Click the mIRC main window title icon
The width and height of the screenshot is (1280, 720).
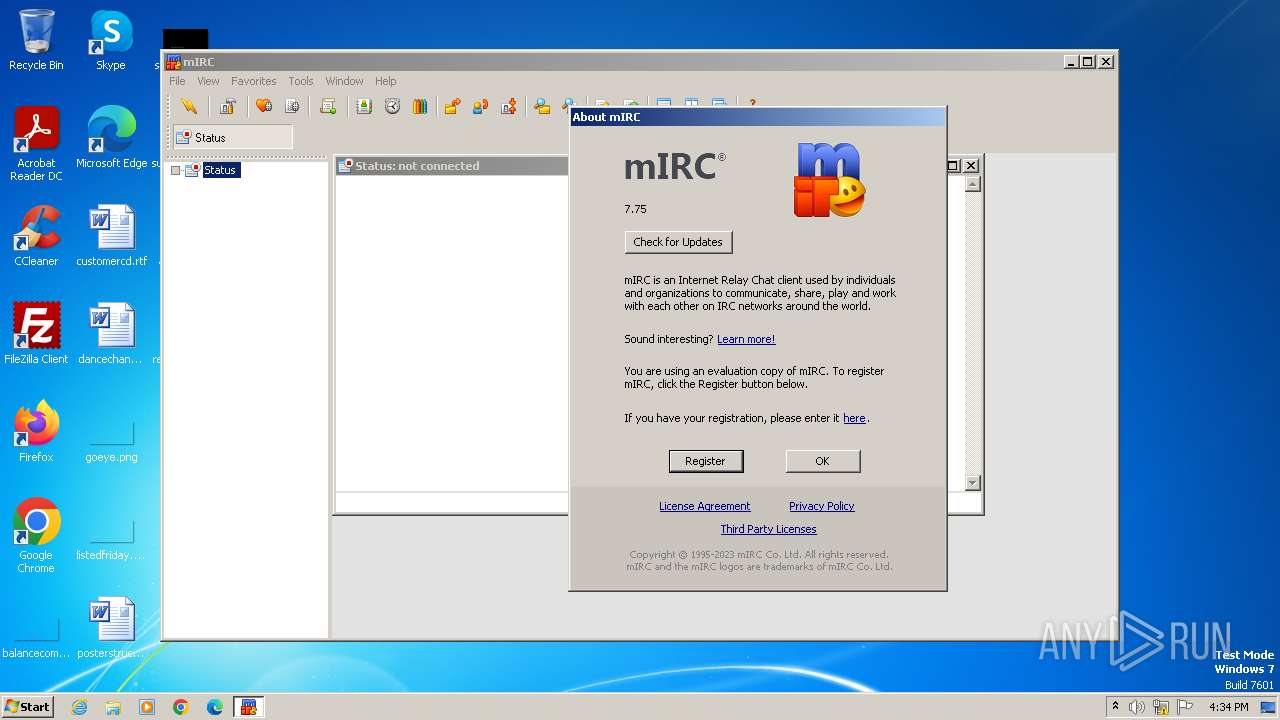coord(173,62)
